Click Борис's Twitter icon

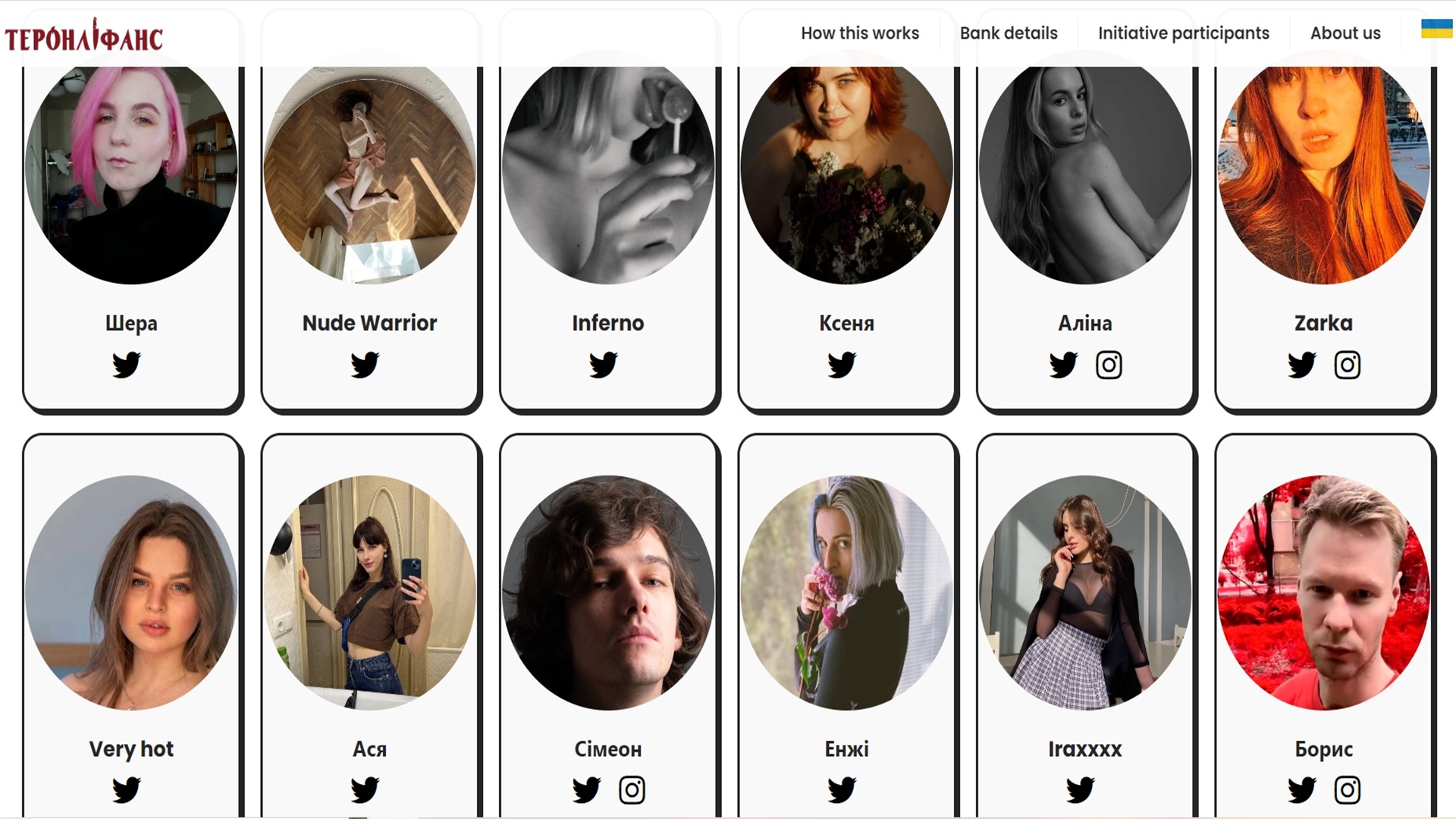pos(1302,790)
